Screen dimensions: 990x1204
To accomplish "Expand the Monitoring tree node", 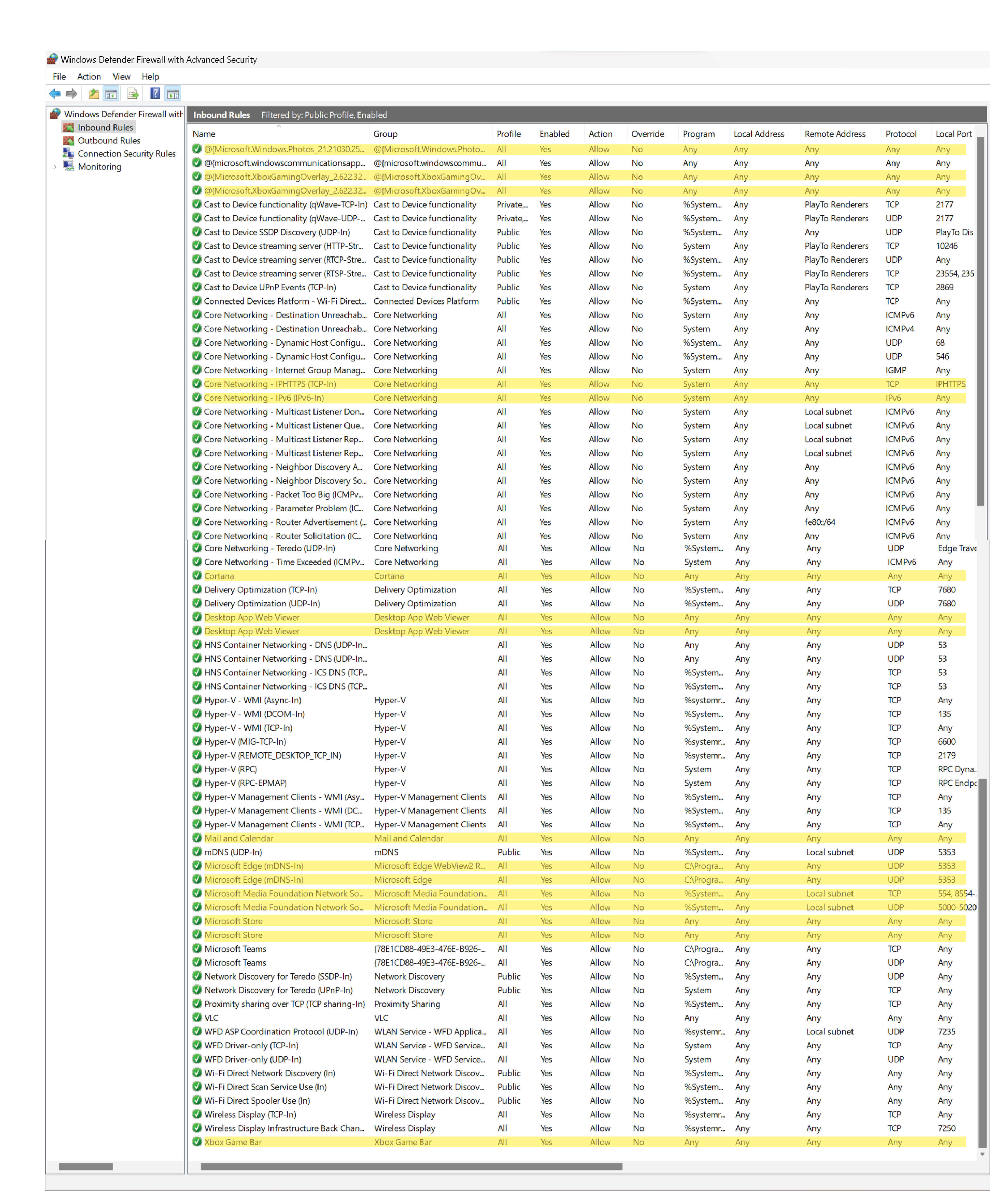I will (55, 167).
